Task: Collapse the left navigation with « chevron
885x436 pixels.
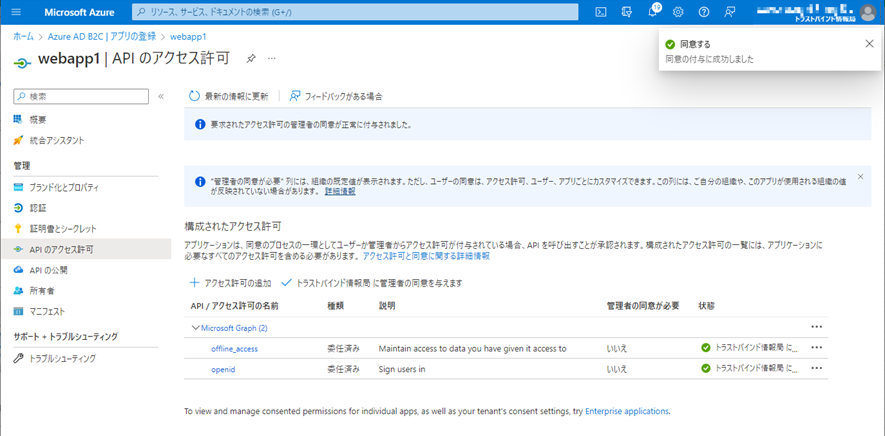Action: [x=161, y=96]
